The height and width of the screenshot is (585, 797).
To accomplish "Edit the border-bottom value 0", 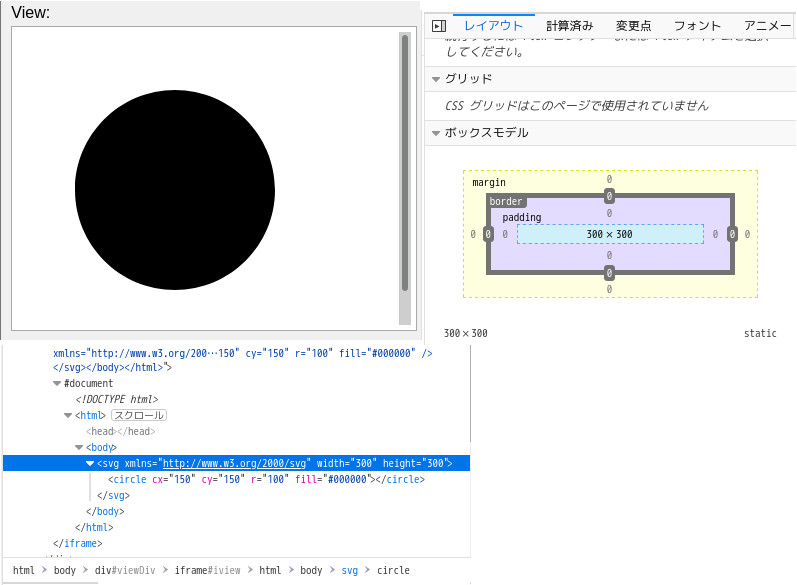I will pos(609,273).
